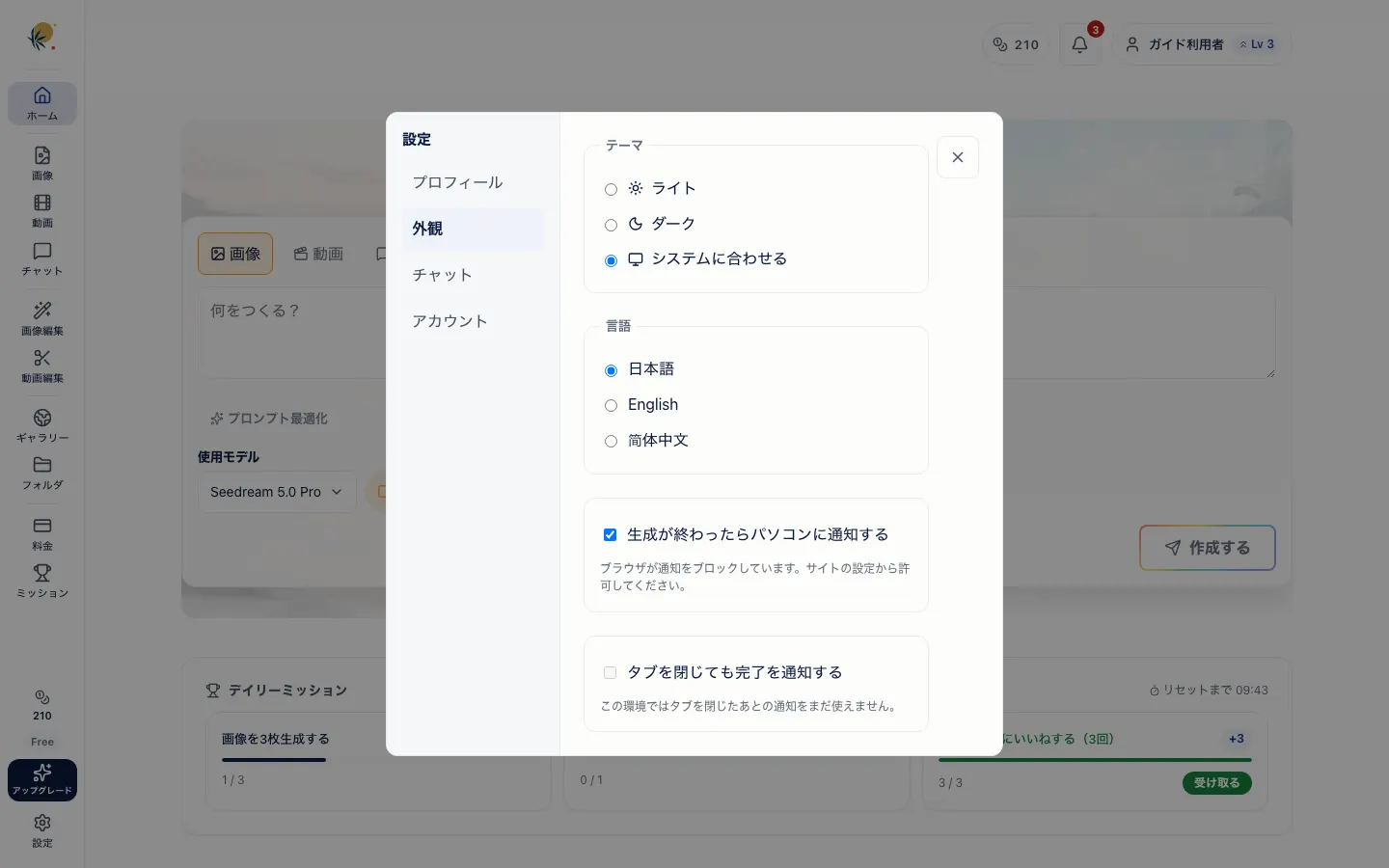This screenshot has width=1389, height=868.
Task: Select the ダーク dark theme radio
Action: coord(611,225)
